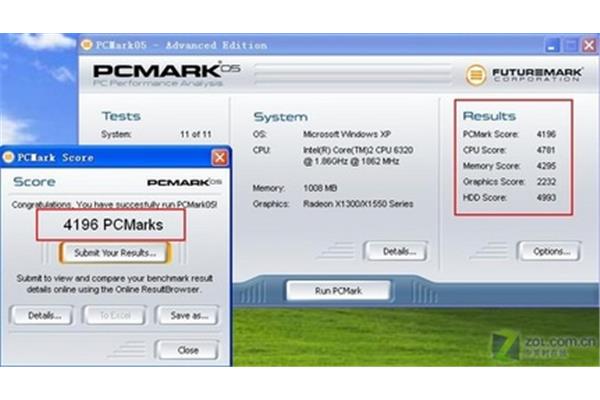
Task: Click Save as button
Action: click(188, 315)
